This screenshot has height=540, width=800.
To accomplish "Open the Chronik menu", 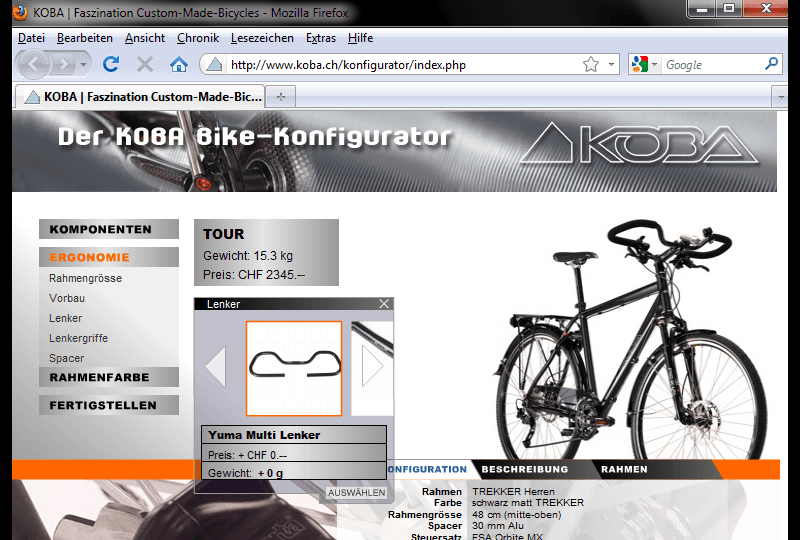I will [x=198, y=38].
